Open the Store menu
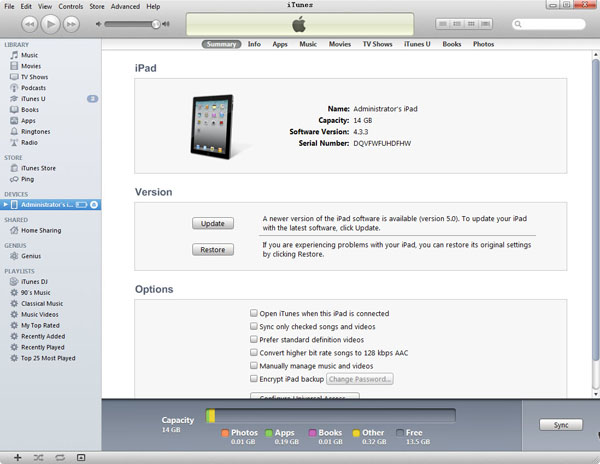 point(97,7)
